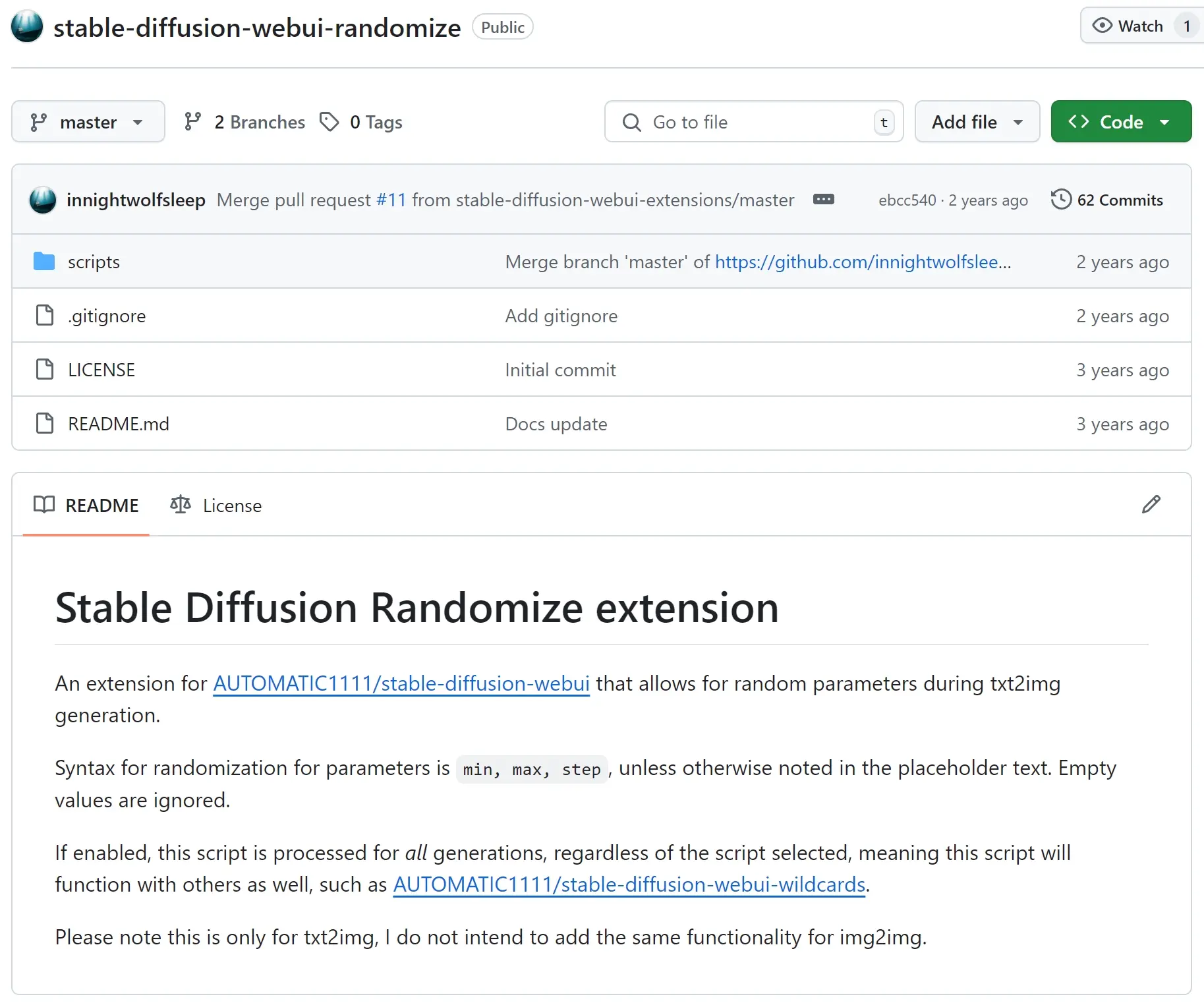Image resolution: width=1204 pixels, height=1005 pixels.
Task: Click the innightwolfsleep commit author avatar
Action: [43, 200]
